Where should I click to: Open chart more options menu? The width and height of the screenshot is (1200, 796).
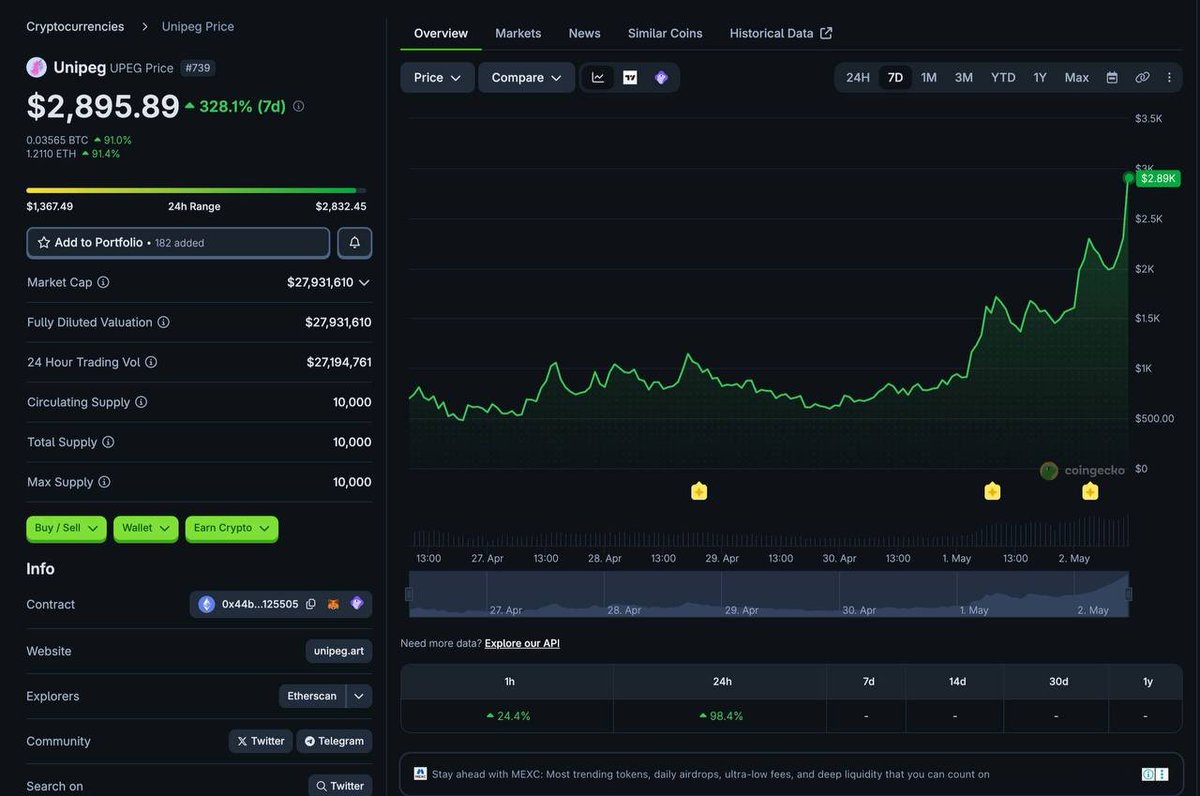pos(1169,78)
